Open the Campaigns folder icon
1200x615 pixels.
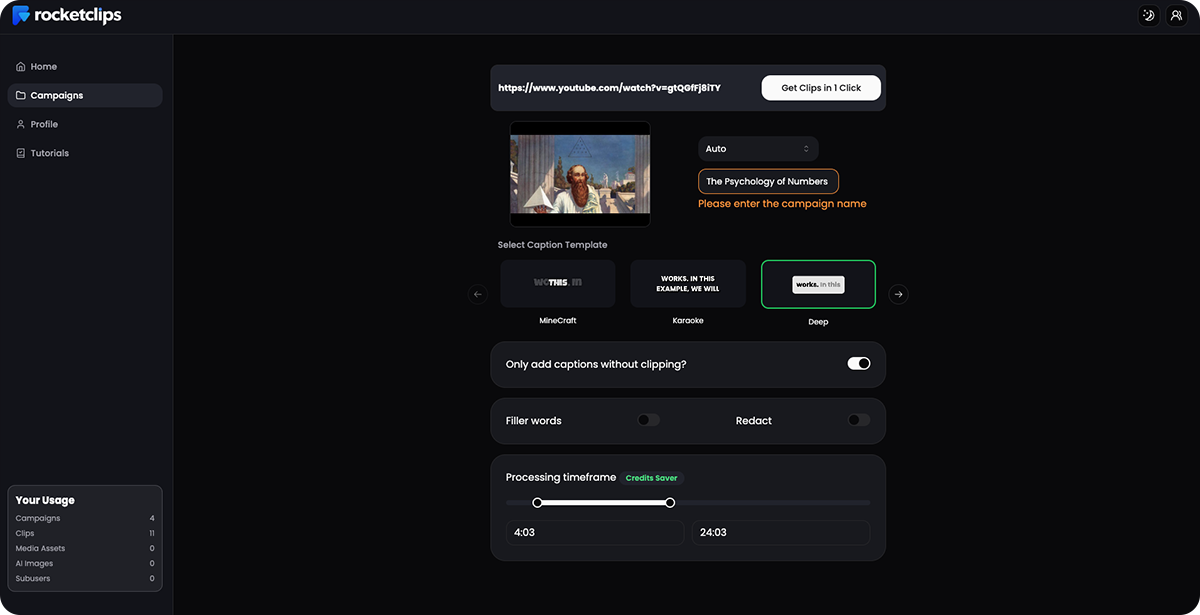tap(20, 95)
